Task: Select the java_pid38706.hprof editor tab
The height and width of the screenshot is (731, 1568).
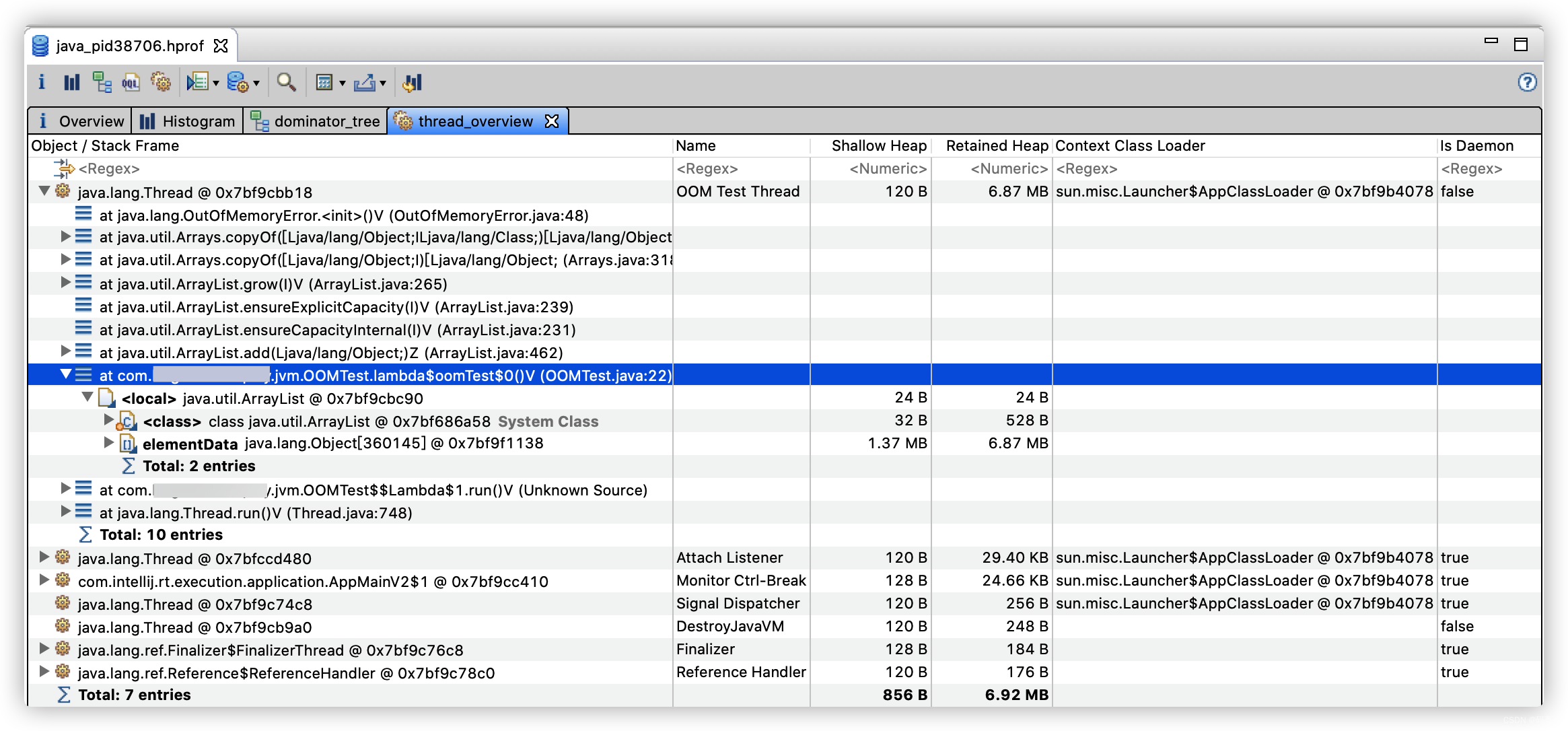Action: [129, 46]
